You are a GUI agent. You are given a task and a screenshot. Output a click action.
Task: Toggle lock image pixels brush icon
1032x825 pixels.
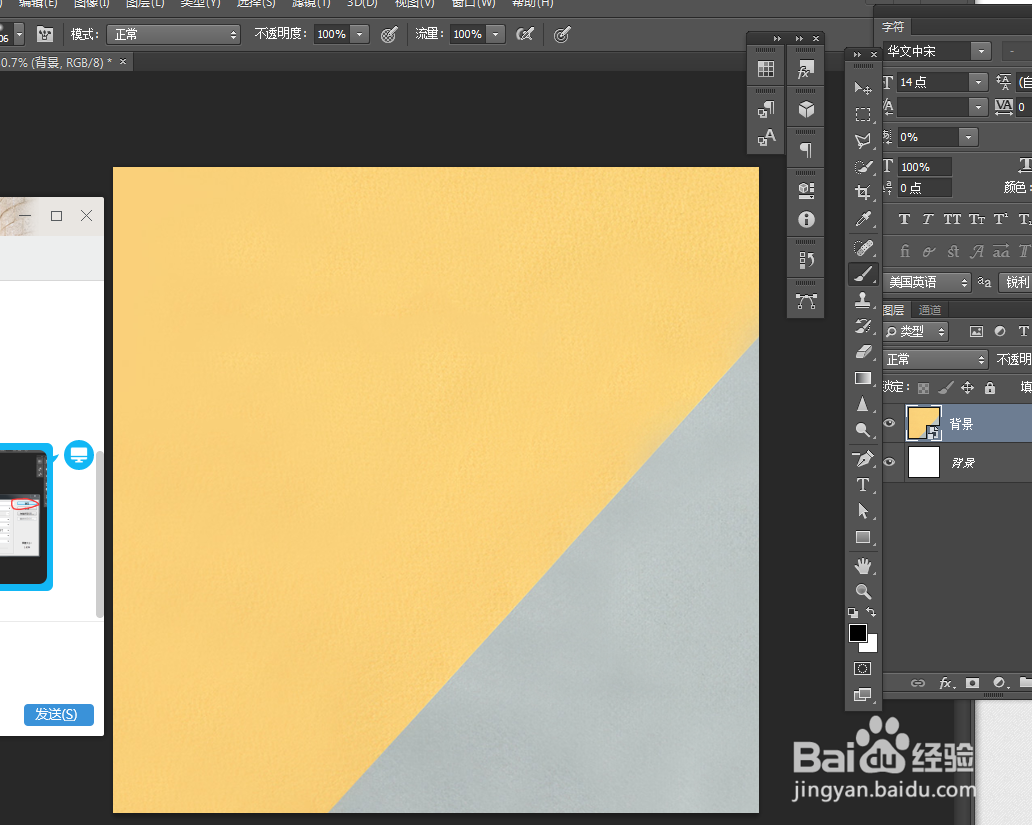coord(945,388)
